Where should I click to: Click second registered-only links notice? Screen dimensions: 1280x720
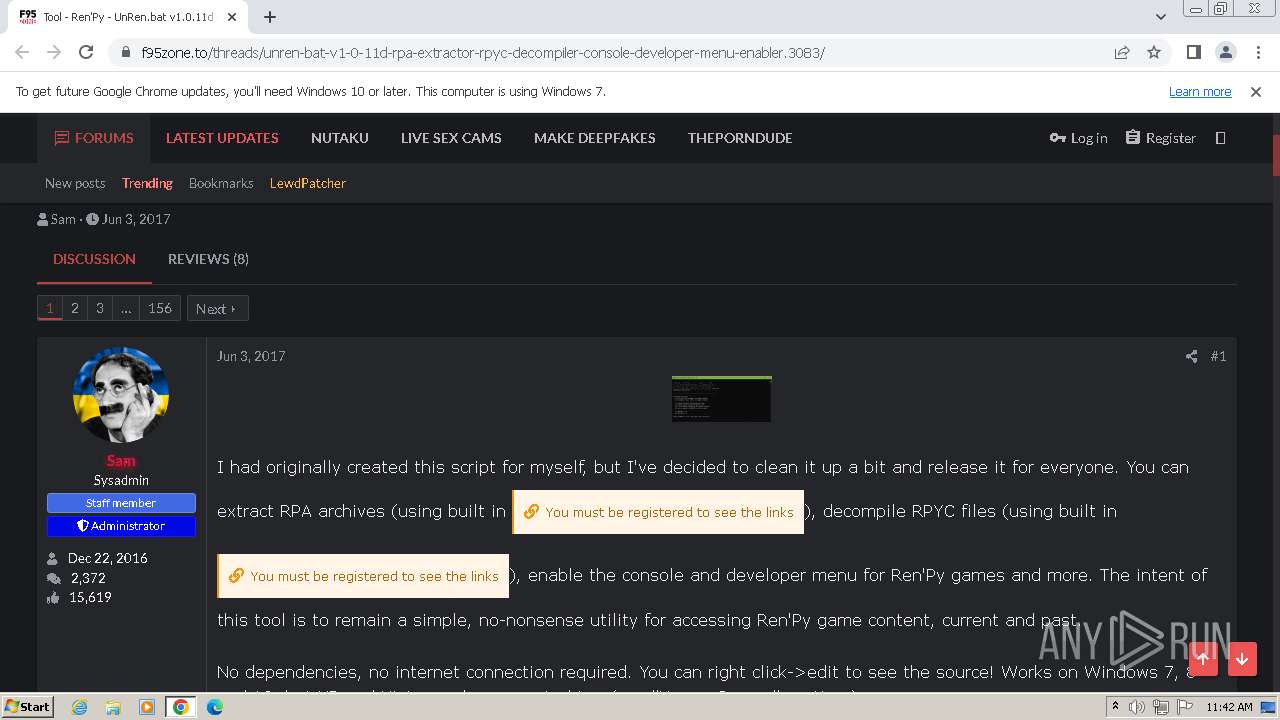[363, 576]
